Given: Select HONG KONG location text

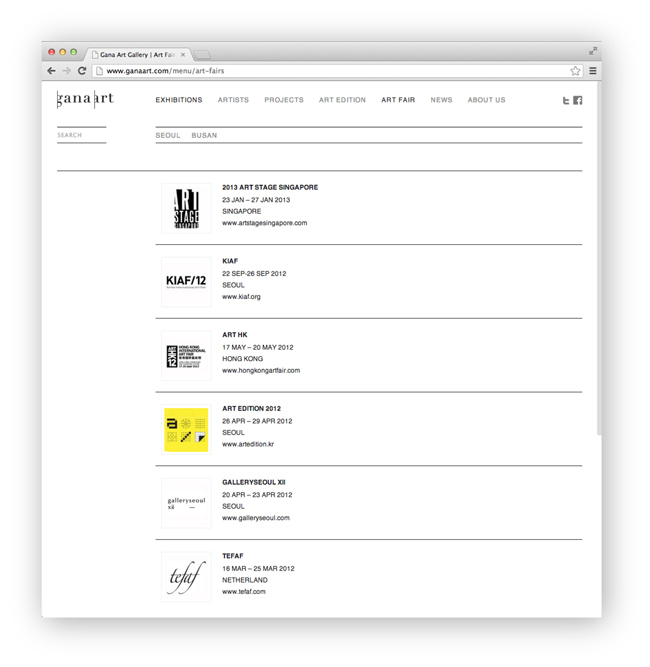Looking at the screenshot, I should 242,359.
